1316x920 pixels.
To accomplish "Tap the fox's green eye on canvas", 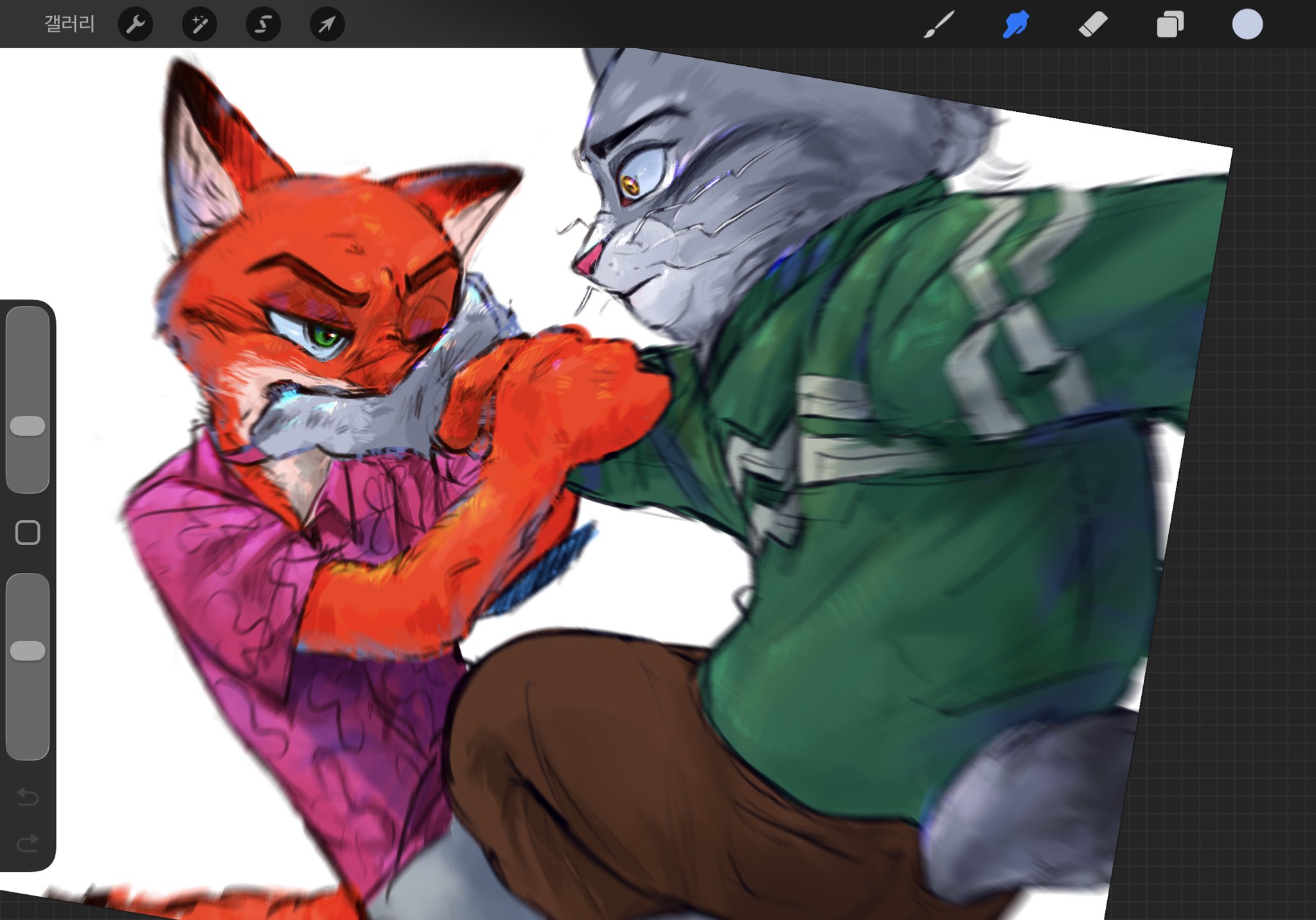I will point(325,335).
